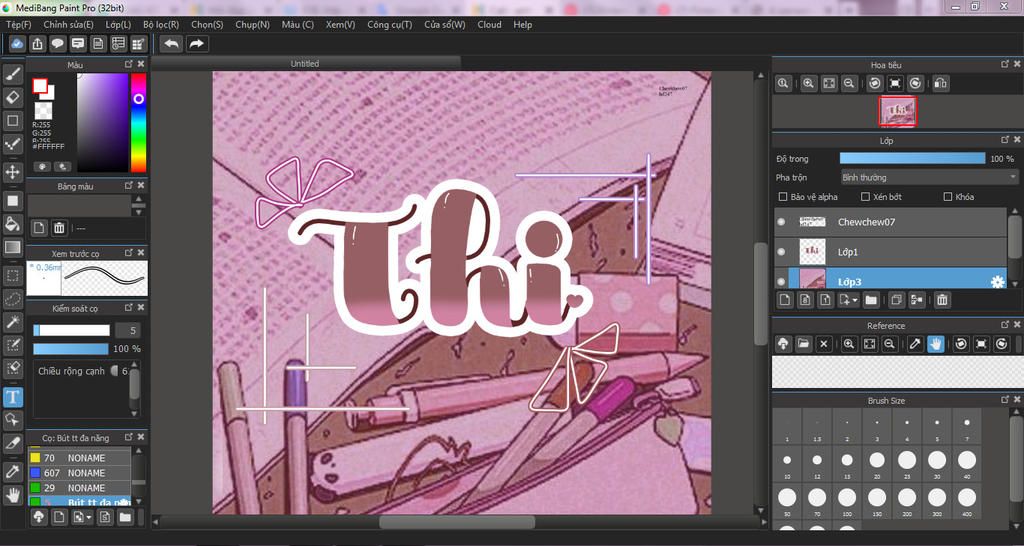Screen dimensions: 1024x546
Task: Open image file in Reference panel
Action: click(x=803, y=344)
